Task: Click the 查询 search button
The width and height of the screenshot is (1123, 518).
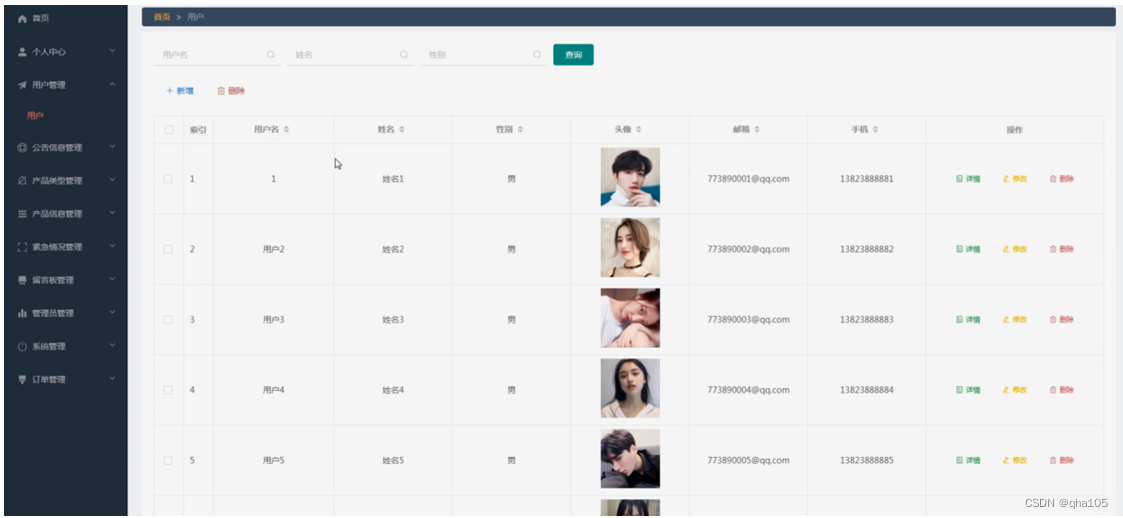Action: [573, 54]
